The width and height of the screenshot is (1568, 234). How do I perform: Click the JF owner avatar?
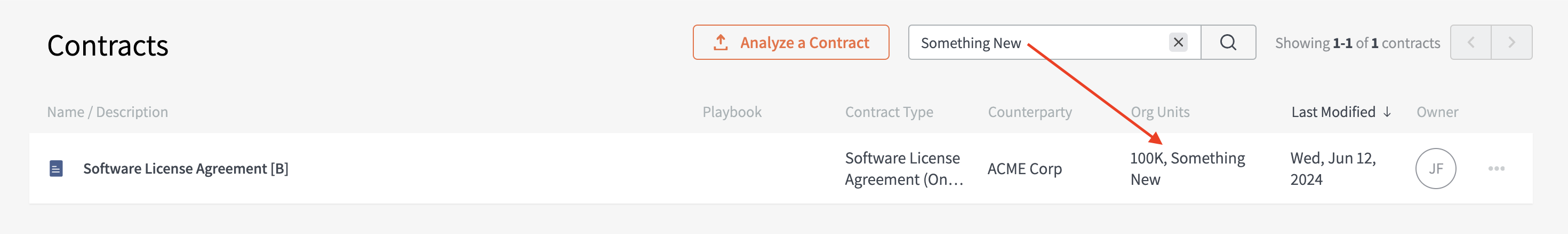1435,168
